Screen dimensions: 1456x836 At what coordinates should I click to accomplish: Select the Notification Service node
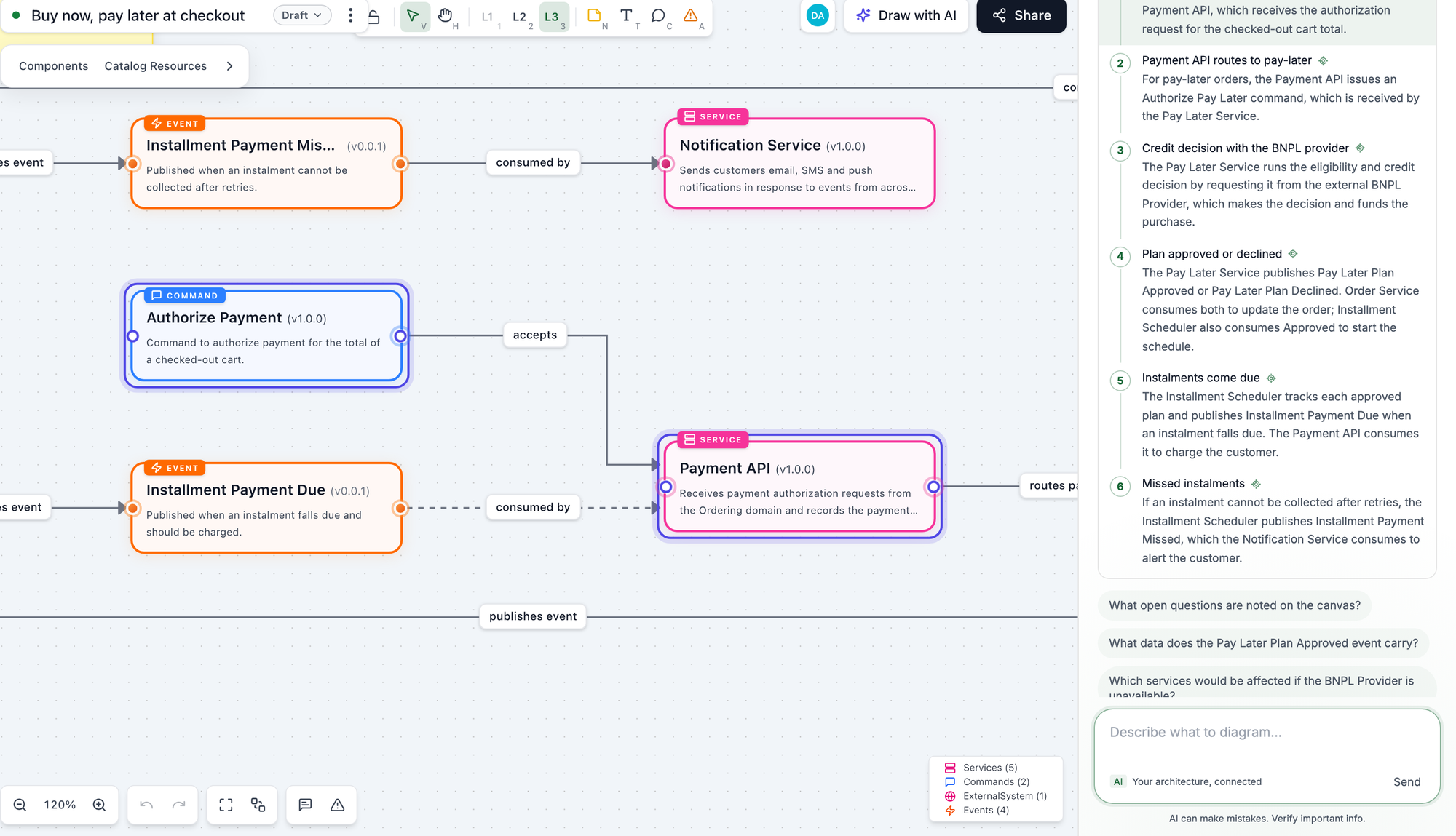[799, 164]
